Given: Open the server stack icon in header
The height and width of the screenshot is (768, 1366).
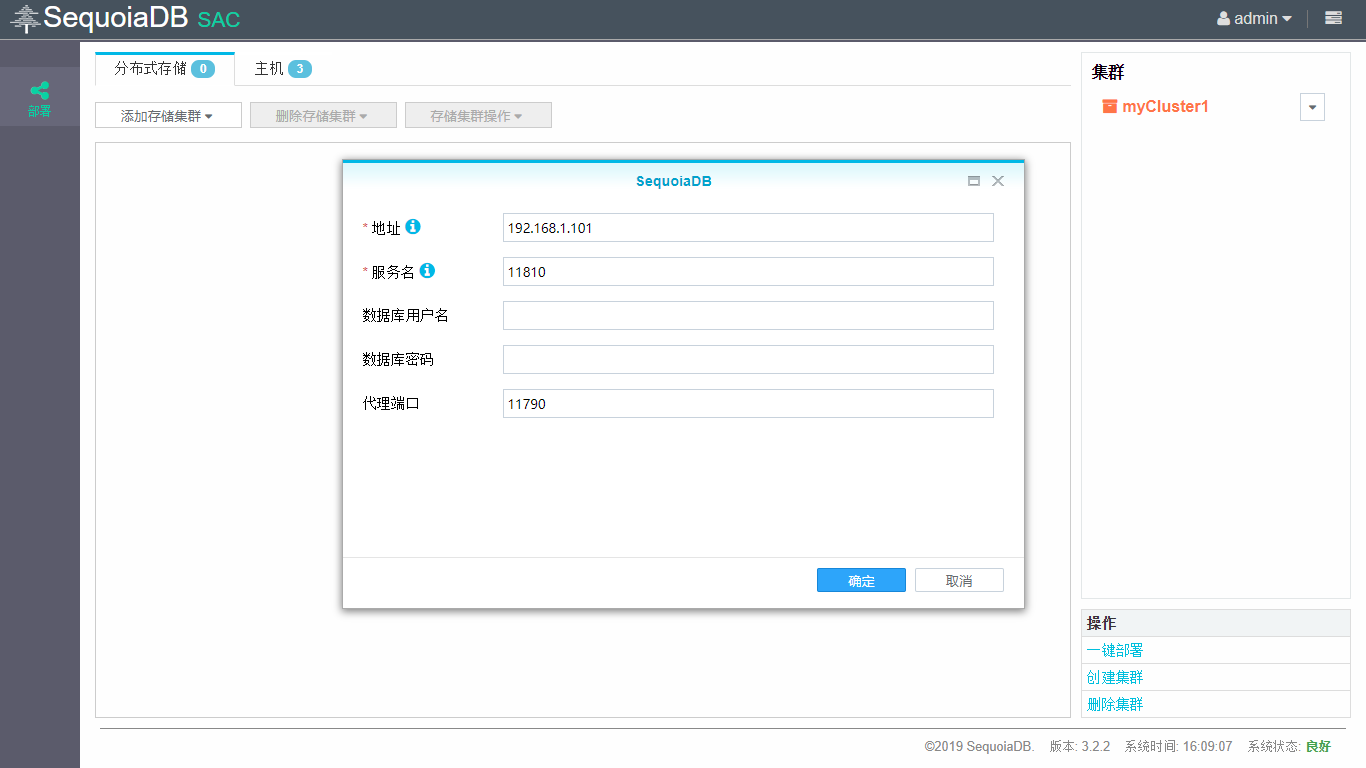Looking at the screenshot, I should coord(1333,18).
